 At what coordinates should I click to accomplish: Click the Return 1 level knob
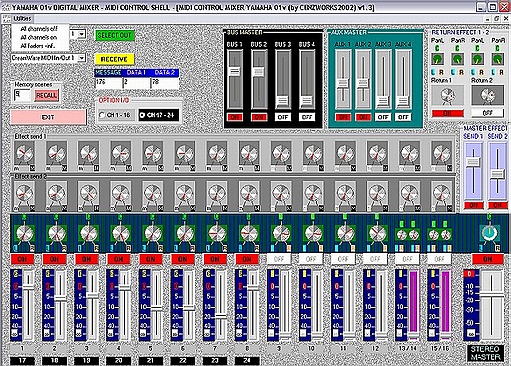coord(447,95)
